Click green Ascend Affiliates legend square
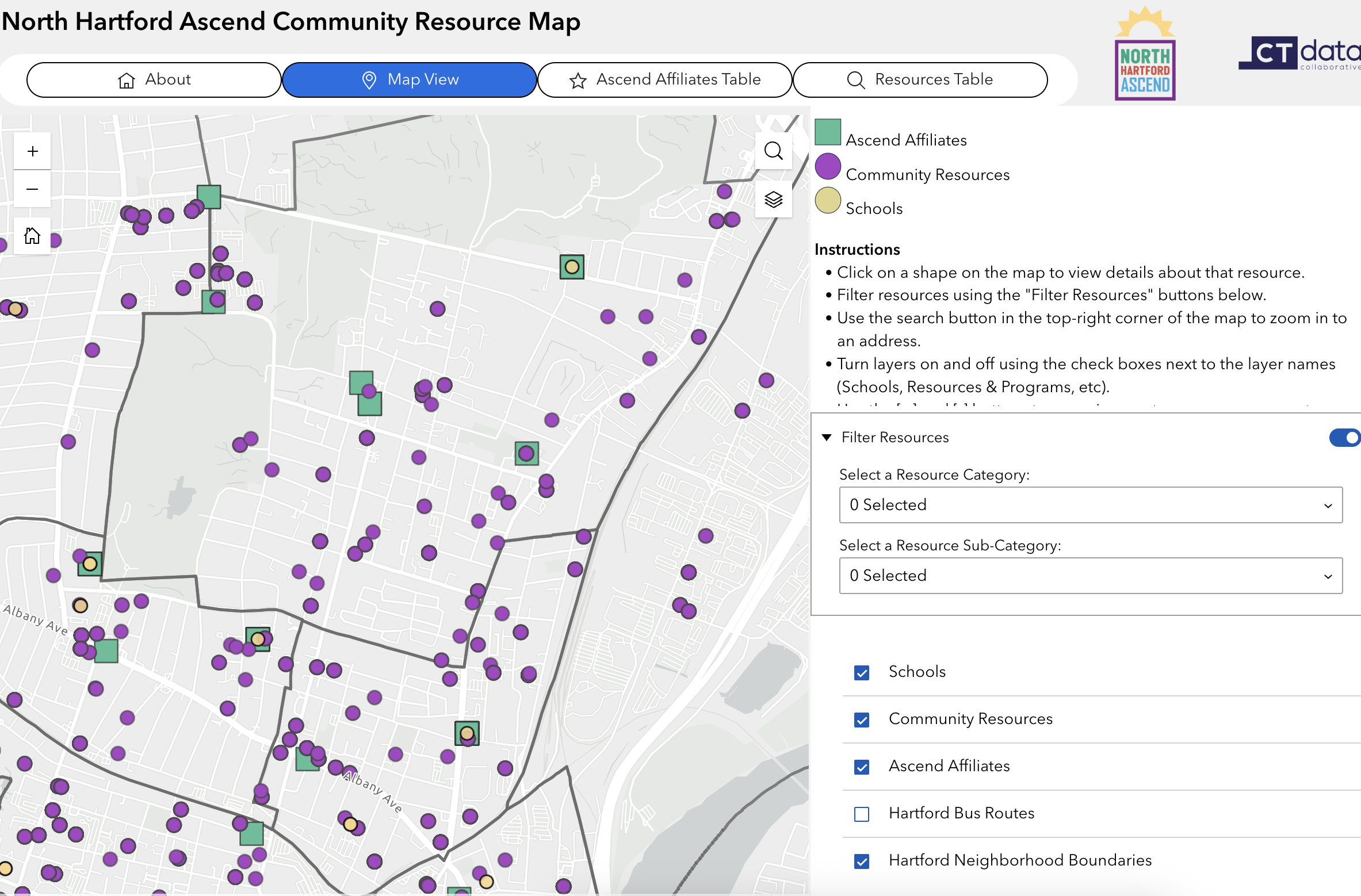Image resolution: width=1361 pixels, height=896 pixels. pos(828,132)
